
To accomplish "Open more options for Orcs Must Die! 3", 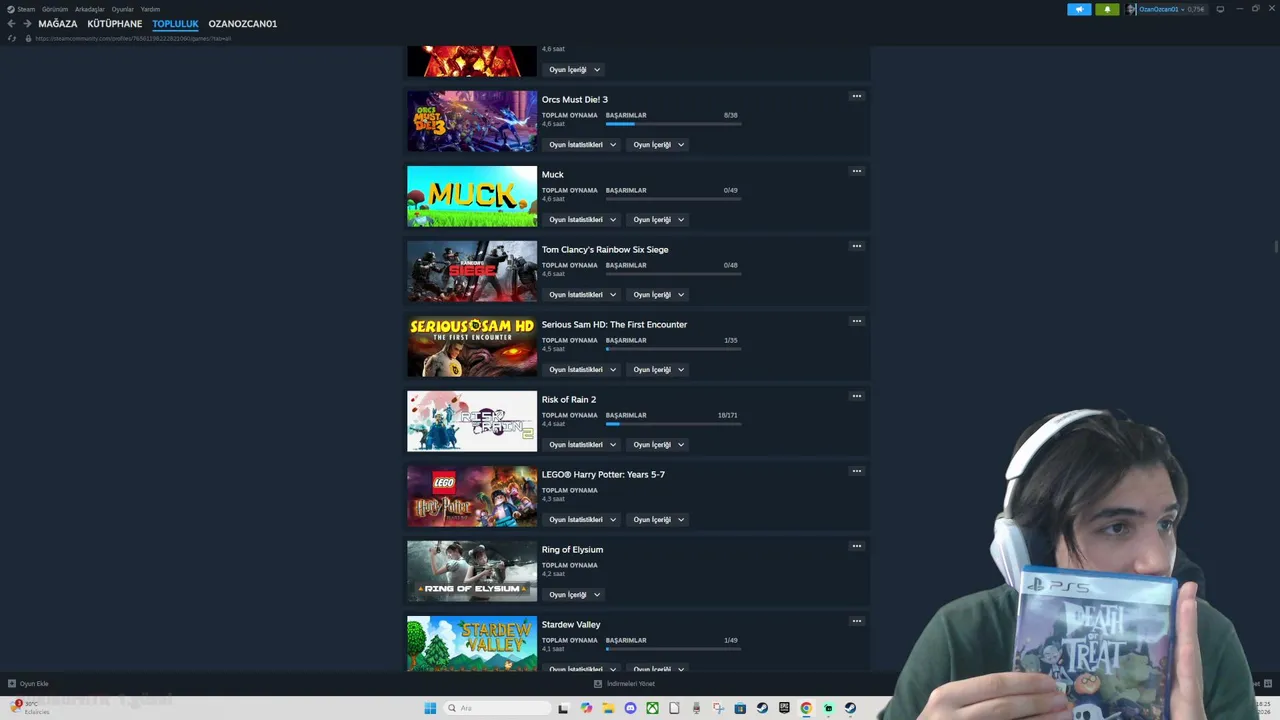I will coord(856,96).
